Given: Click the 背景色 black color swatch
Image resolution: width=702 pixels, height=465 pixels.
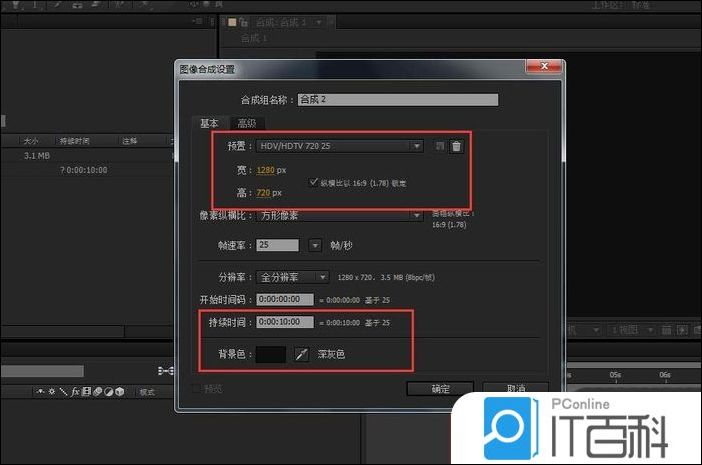Looking at the screenshot, I should click(x=271, y=354).
